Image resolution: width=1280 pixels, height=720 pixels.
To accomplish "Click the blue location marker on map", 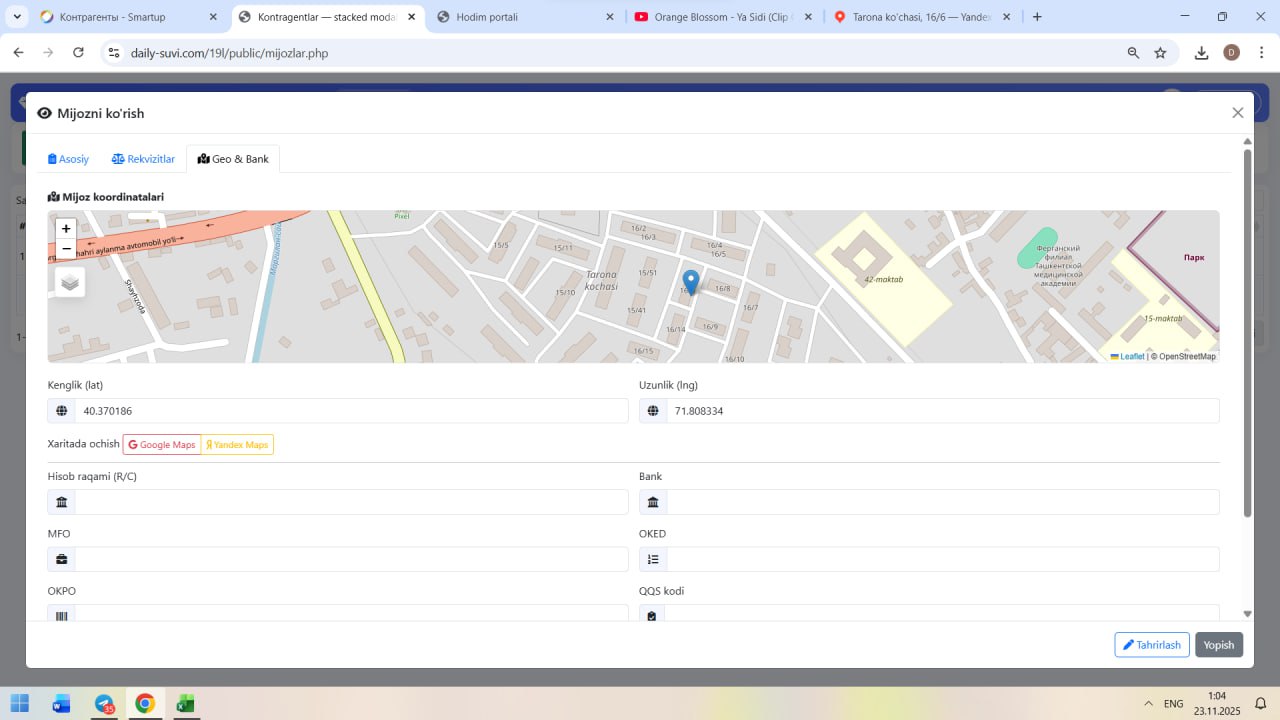I will click(x=690, y=281).
